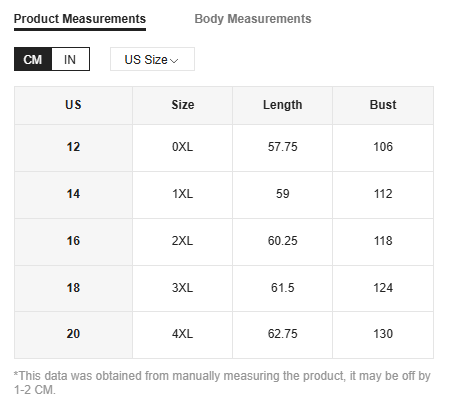Select the US 14 row cell

coord(73,194)
